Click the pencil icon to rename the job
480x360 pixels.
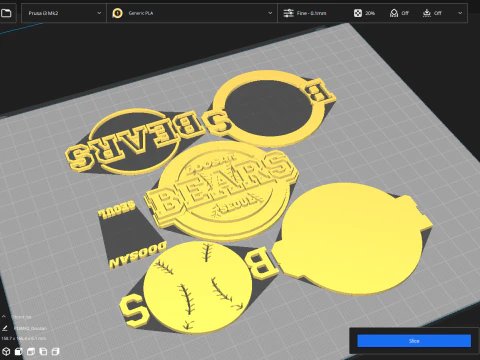pos(5,328)
